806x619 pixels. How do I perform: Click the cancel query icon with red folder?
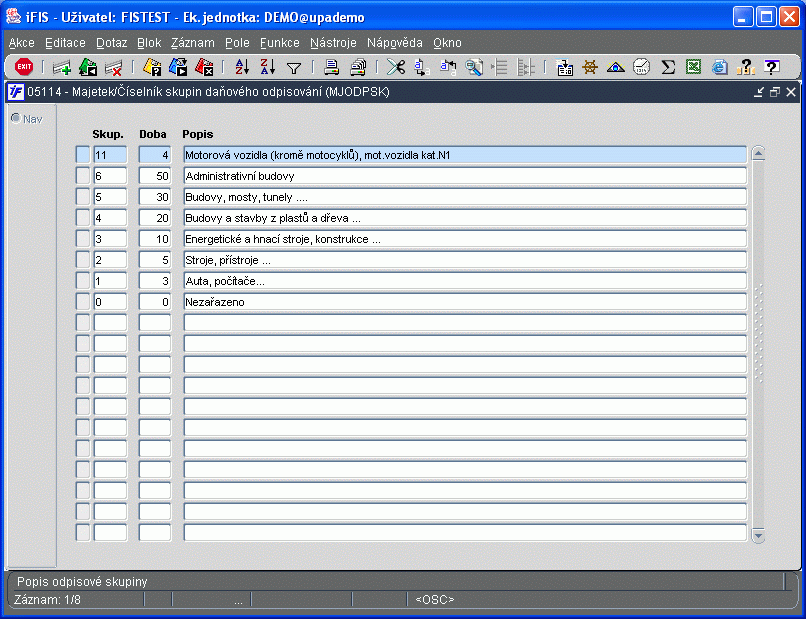click(x=204, y=67)
